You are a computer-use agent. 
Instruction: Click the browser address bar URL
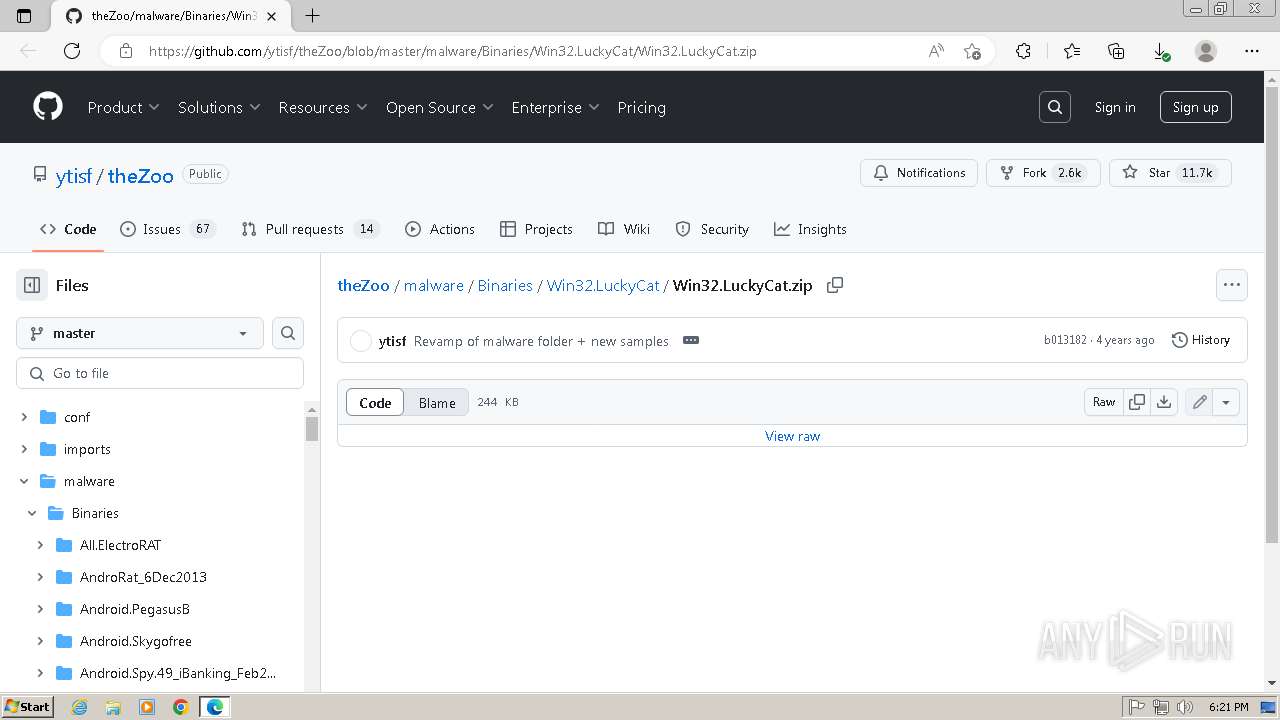(x=452, y=51)
